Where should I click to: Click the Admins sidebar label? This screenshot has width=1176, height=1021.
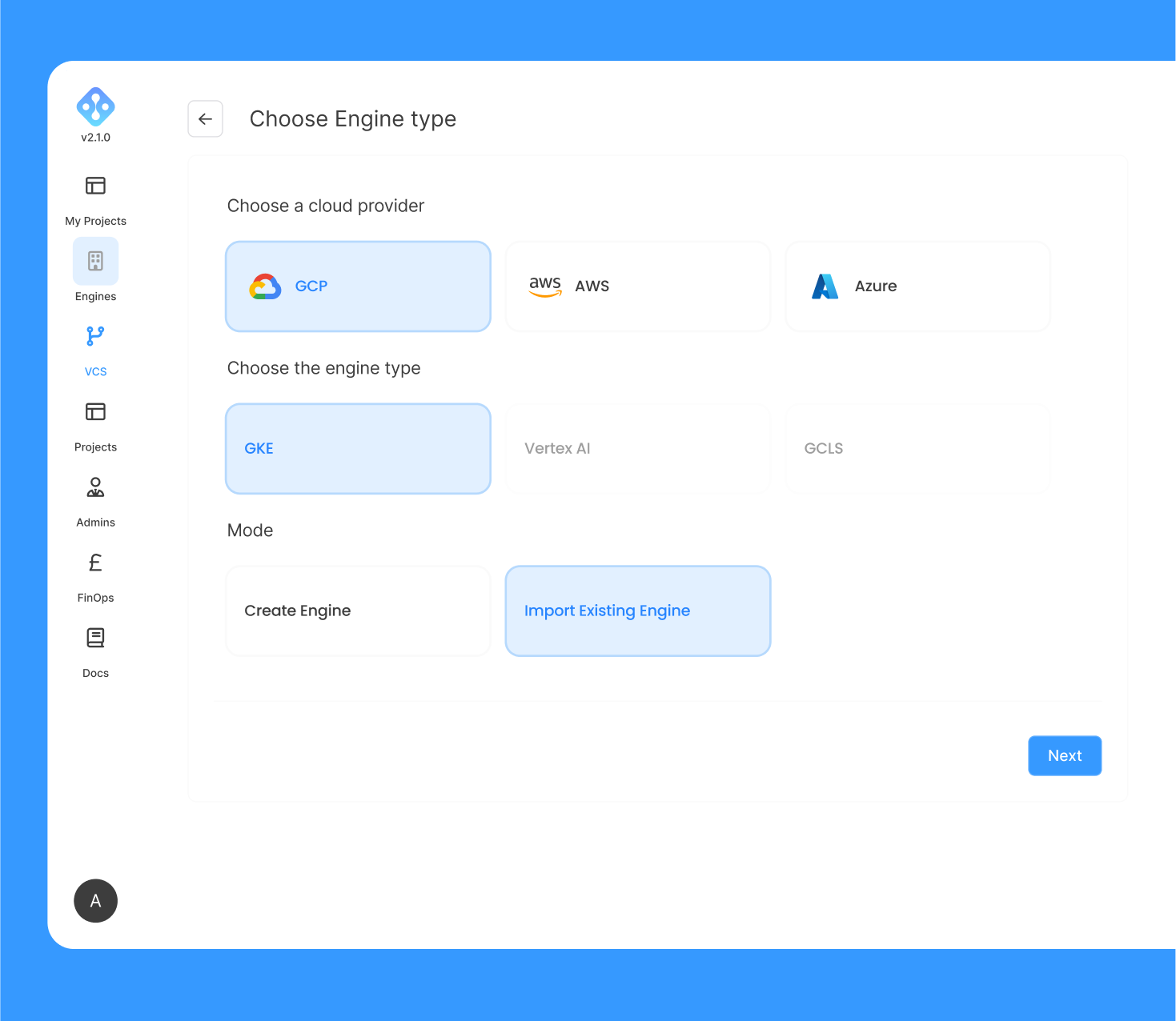click(x=95, y=523)
